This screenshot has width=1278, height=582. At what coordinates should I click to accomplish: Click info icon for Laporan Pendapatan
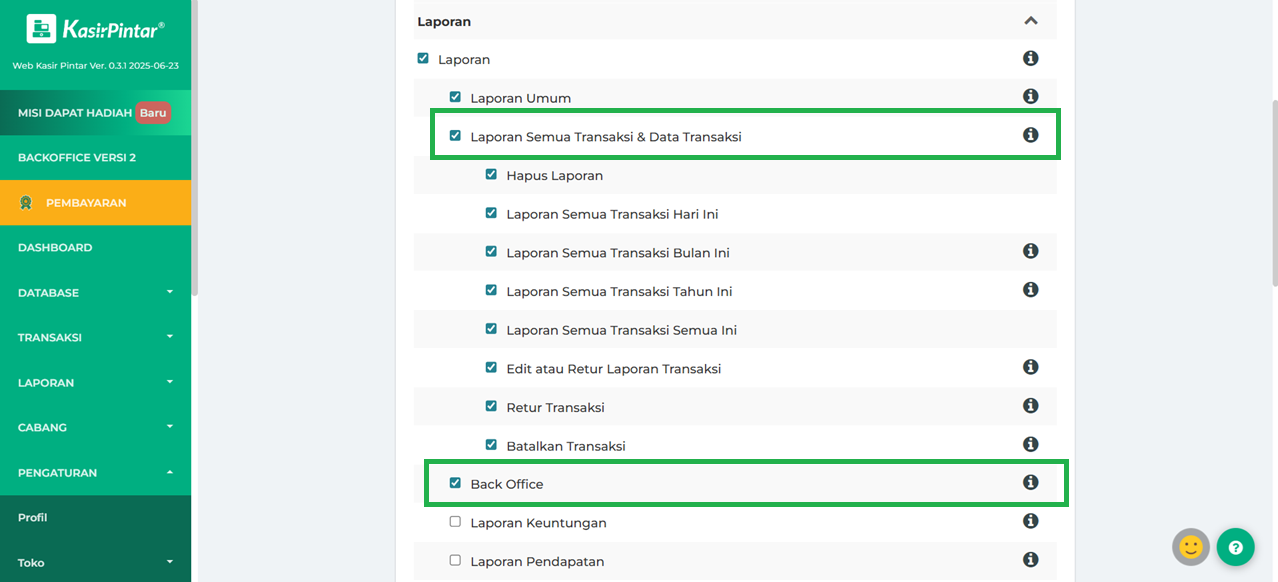1030,560
